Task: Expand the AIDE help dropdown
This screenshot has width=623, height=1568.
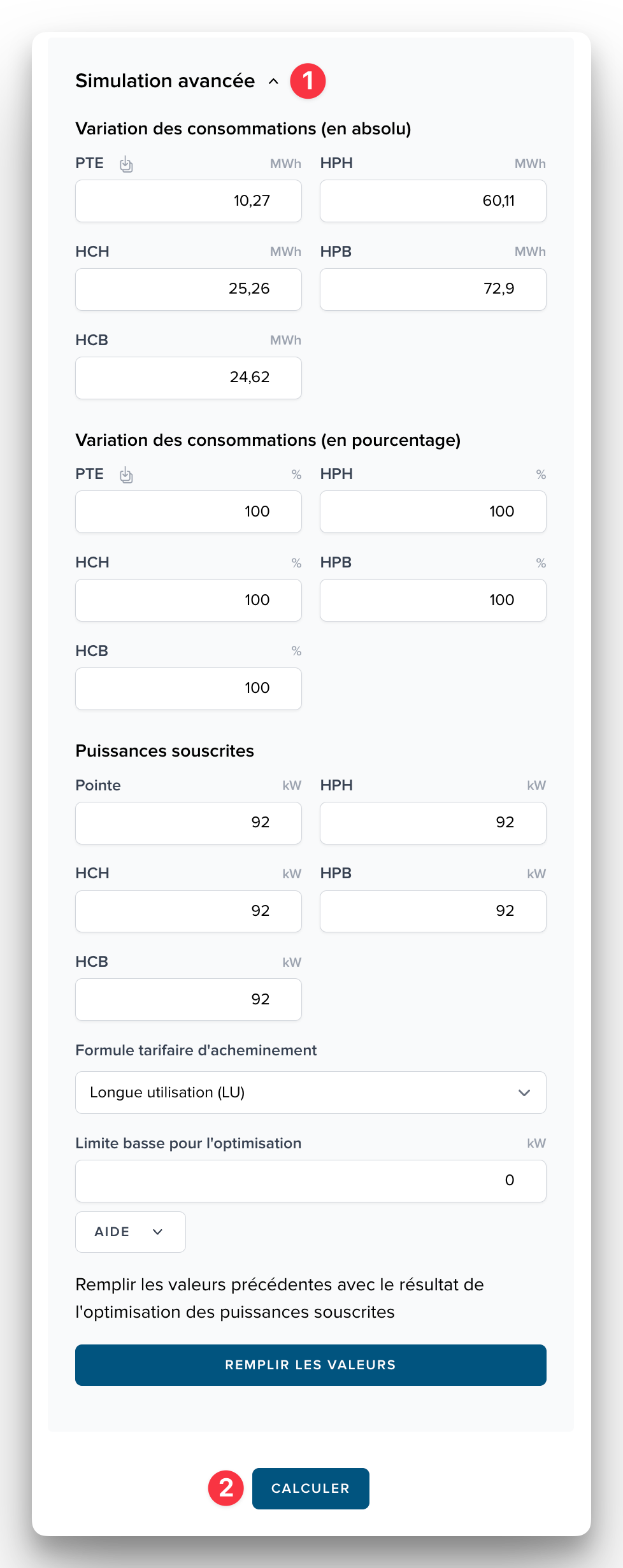Action: click(x=130, y=1232)
